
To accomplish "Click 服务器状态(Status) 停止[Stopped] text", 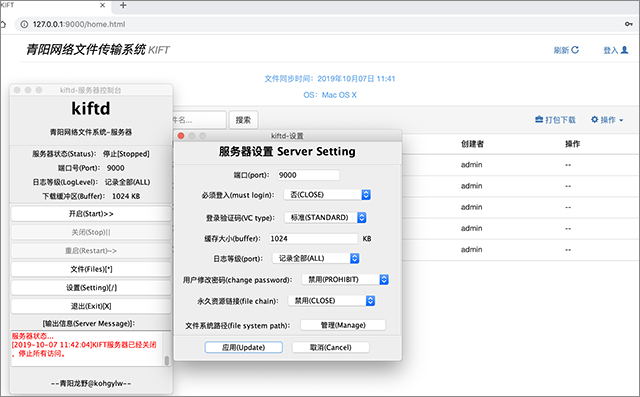I will (91, 154).
